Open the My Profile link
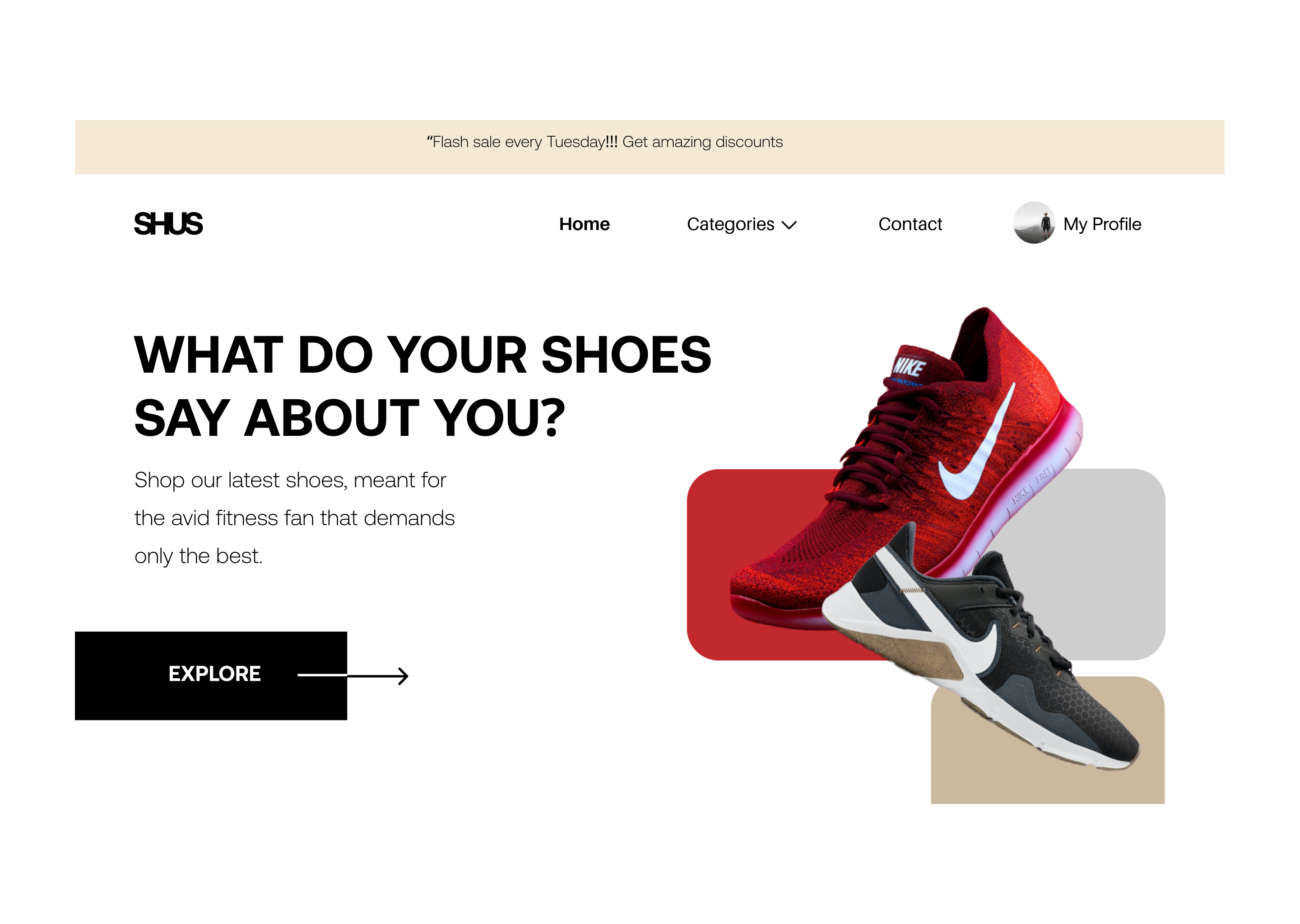 (x=1101, y=224)
